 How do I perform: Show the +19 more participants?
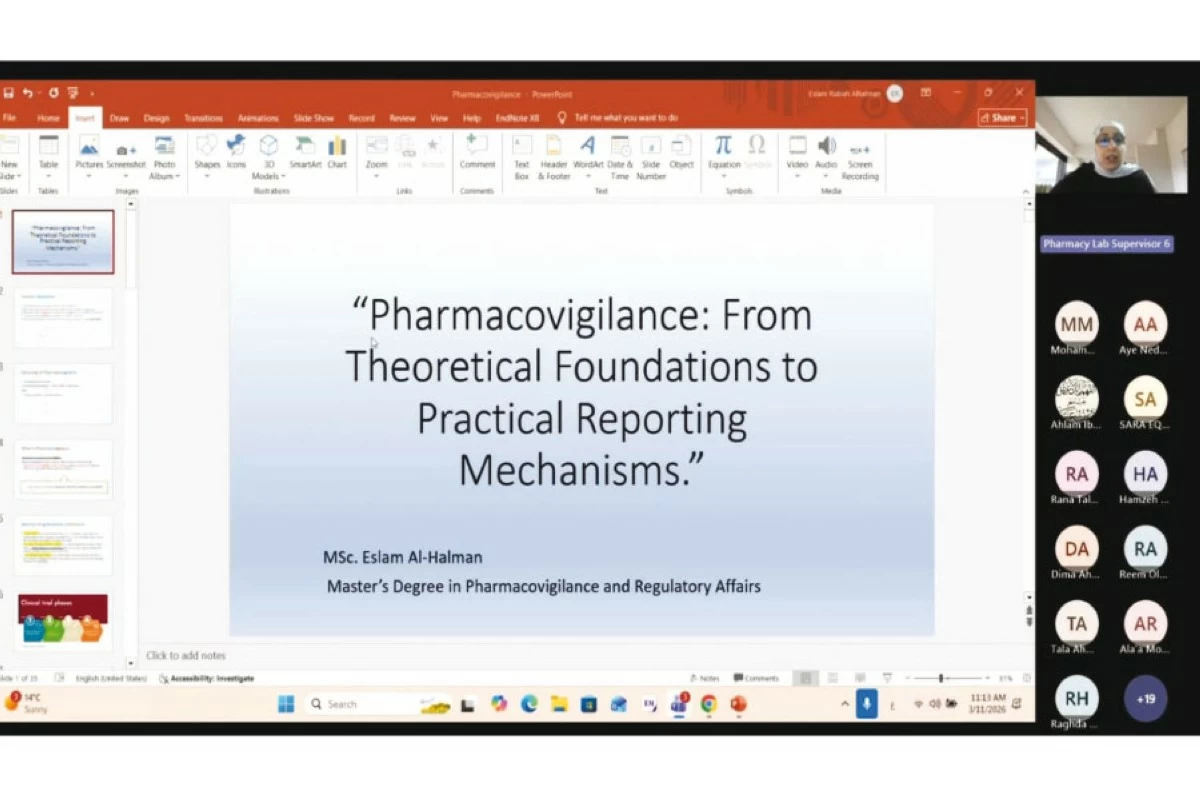pos(1145,699)
